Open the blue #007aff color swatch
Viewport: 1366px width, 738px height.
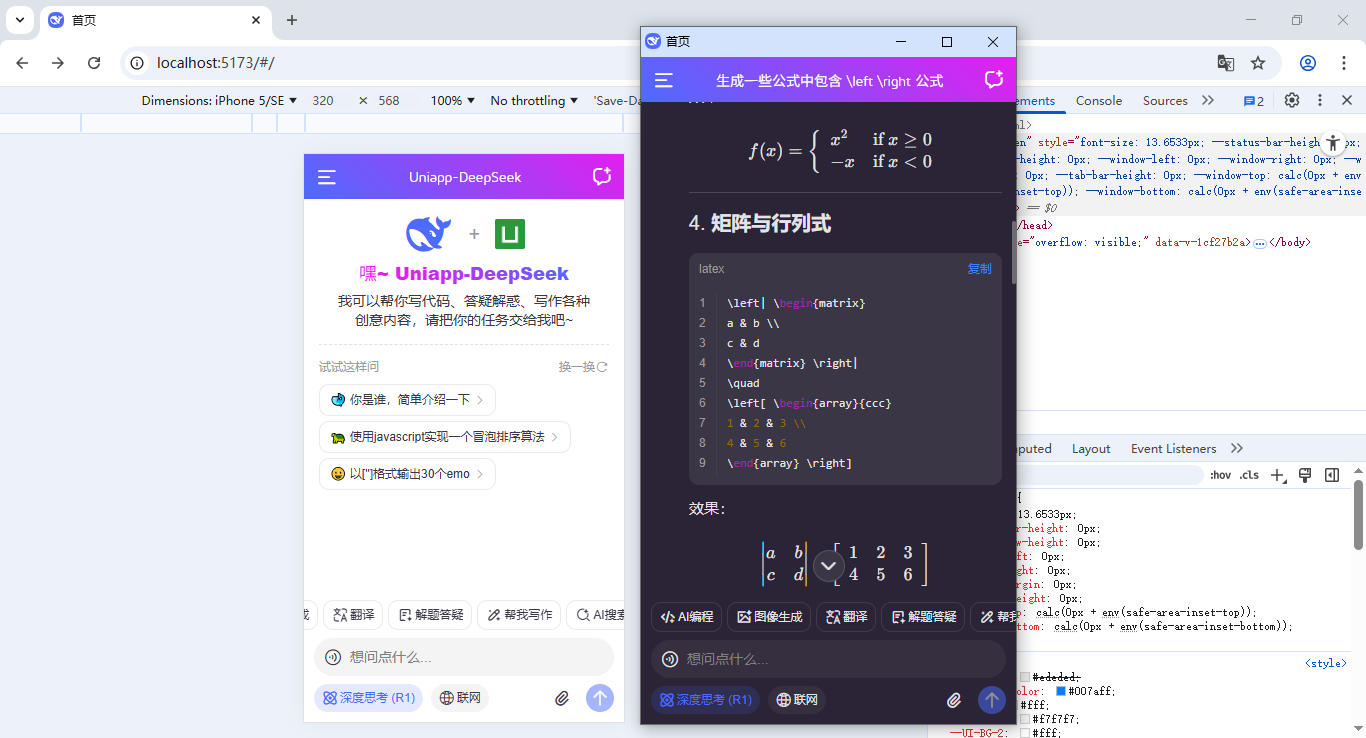1061,691
